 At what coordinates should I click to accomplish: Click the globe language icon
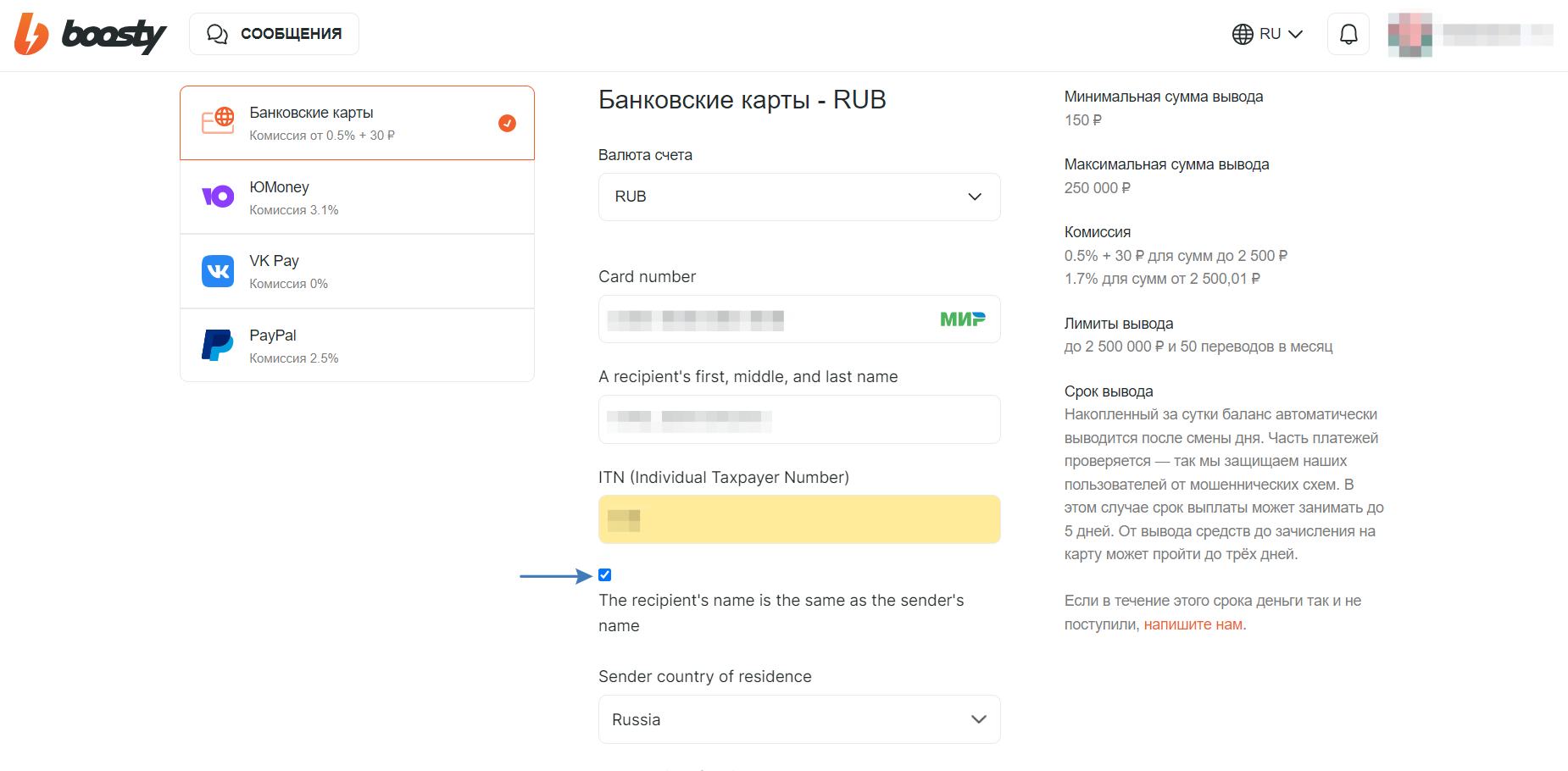1243,34
